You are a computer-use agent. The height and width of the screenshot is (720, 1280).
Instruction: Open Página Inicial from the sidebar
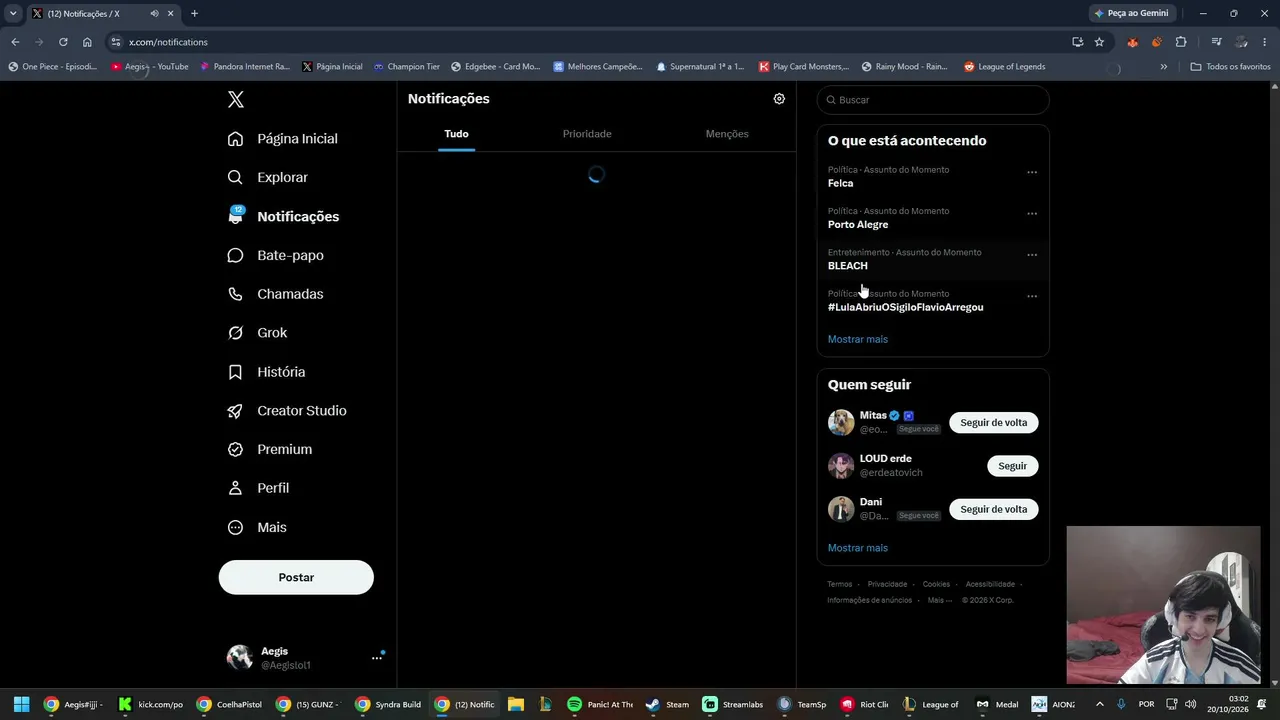point(283,139)
